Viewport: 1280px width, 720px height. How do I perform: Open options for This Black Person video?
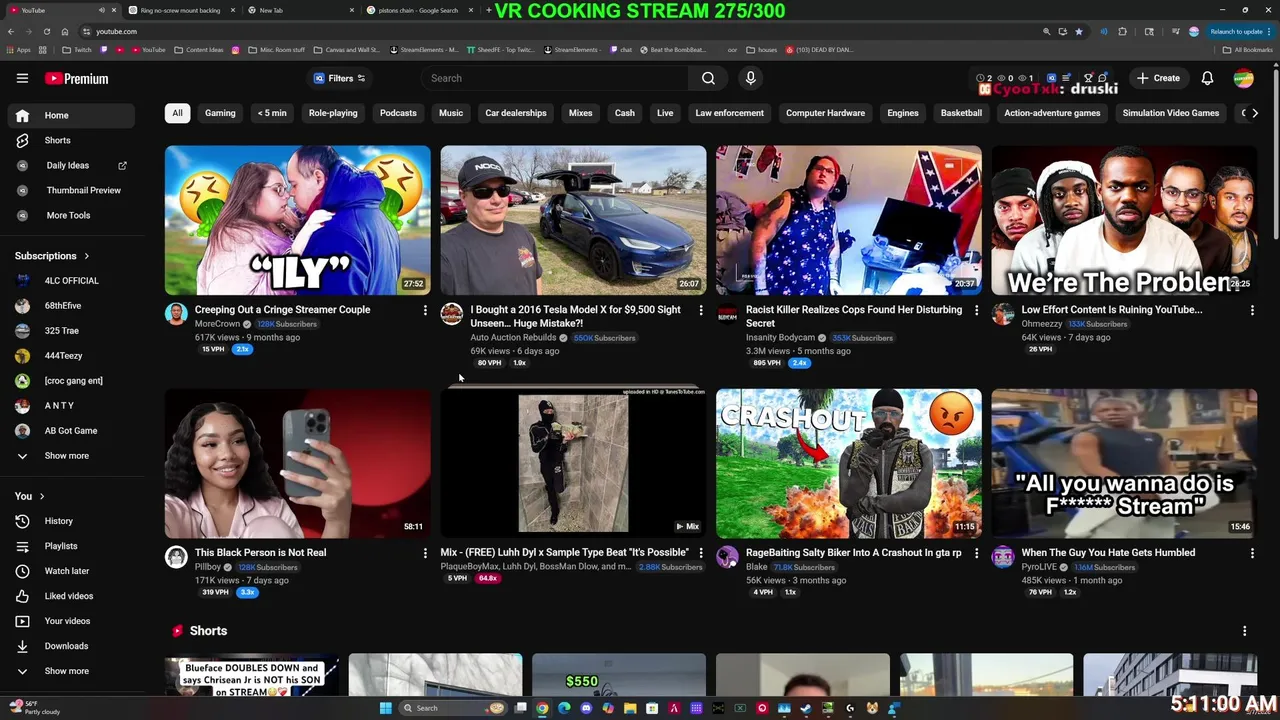425,553
